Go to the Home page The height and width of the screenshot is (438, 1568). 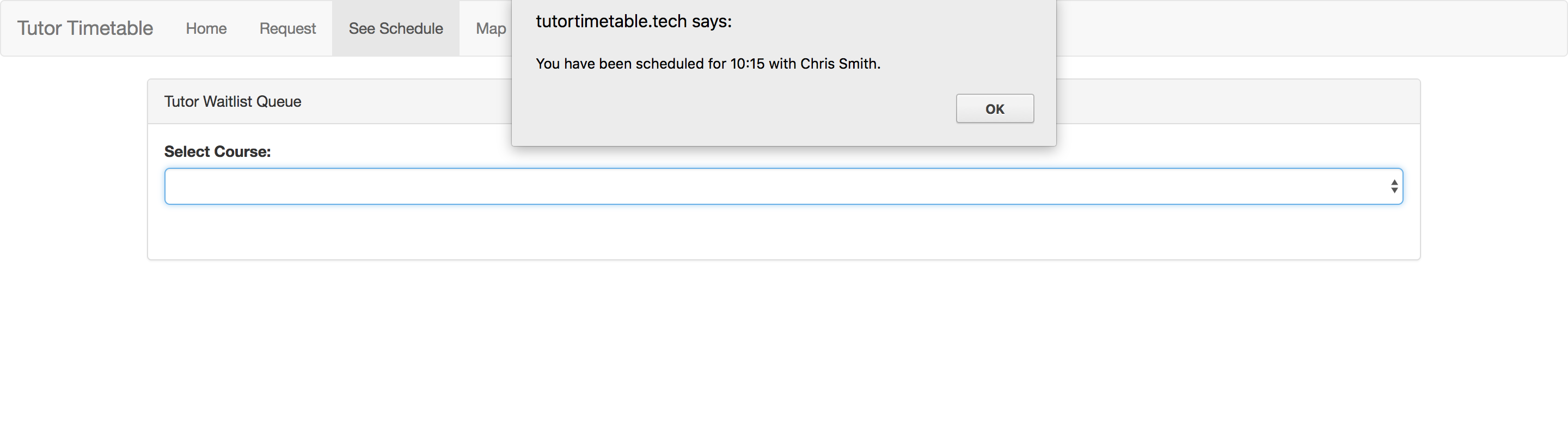(206, 29)
